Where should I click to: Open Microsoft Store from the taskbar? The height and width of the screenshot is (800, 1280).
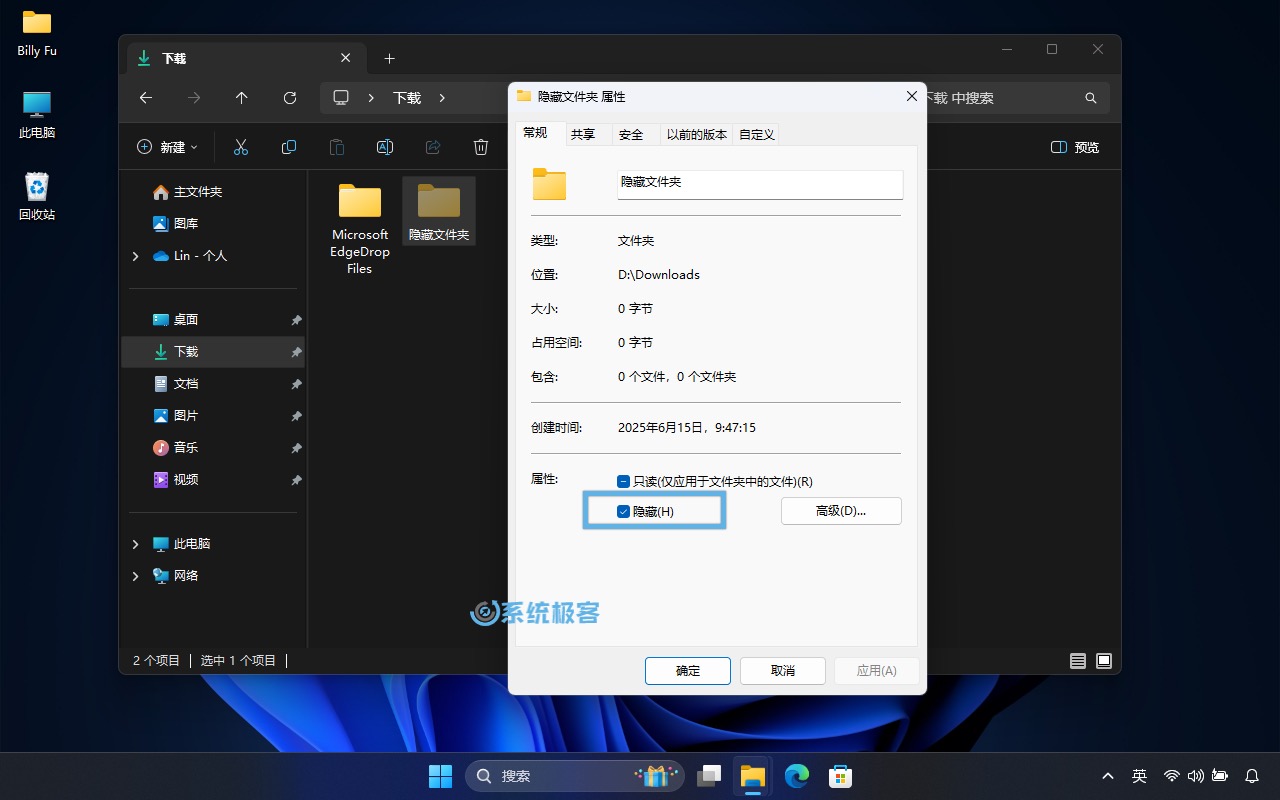[x=841, y=776]
